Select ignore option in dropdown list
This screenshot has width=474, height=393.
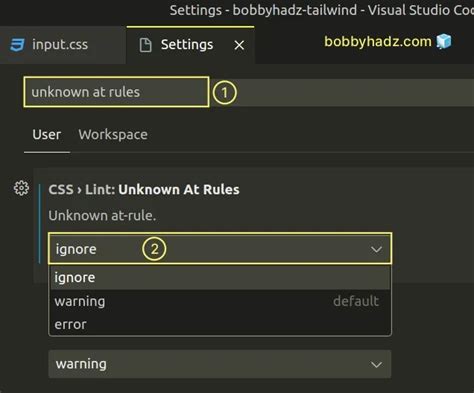click(220, 277)
